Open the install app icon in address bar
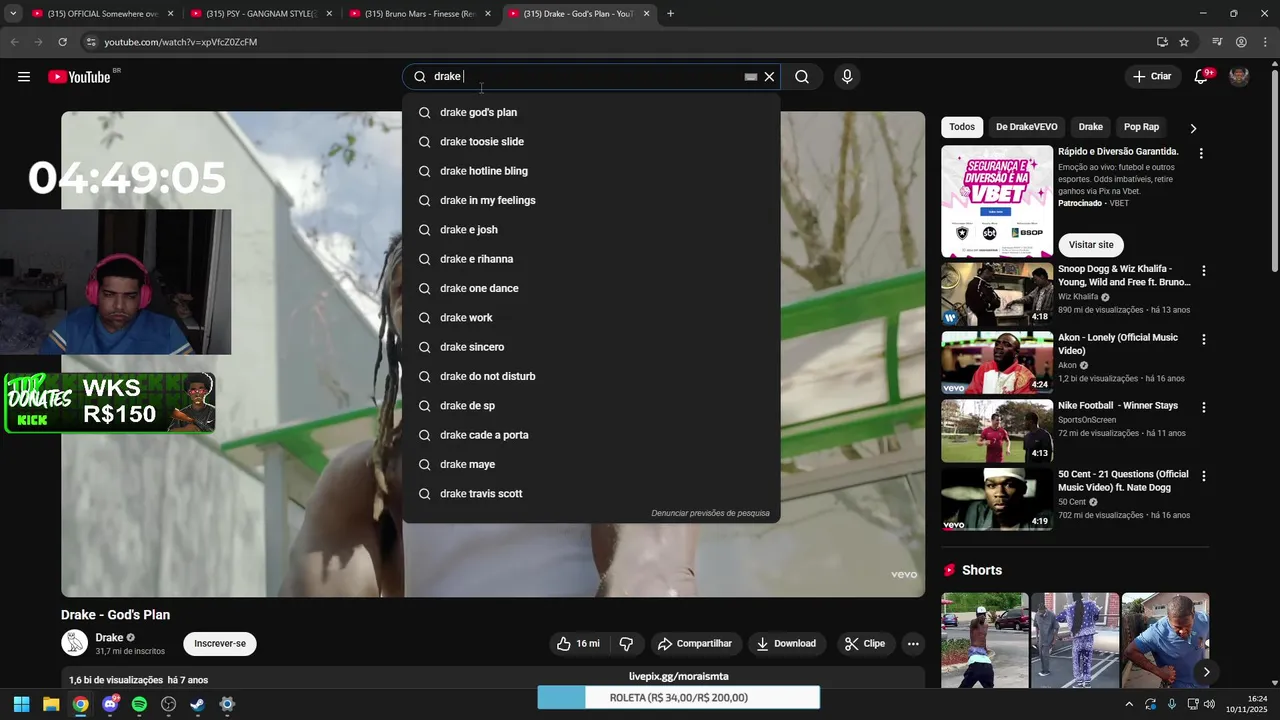The width and height of the screenshot is (1280, 720). coord(1162,42)
